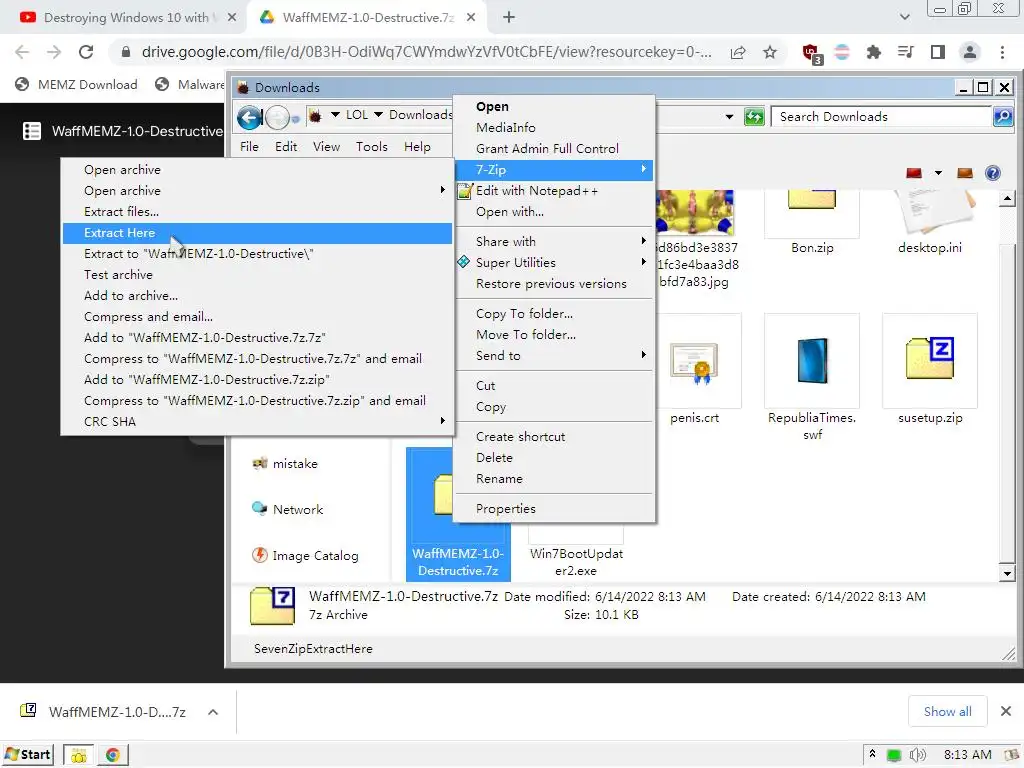Image resolution: width=1024 pixels, height=768 pixels.
Task: Open the view options dropdown arrow
Action: tap(938, 173)
